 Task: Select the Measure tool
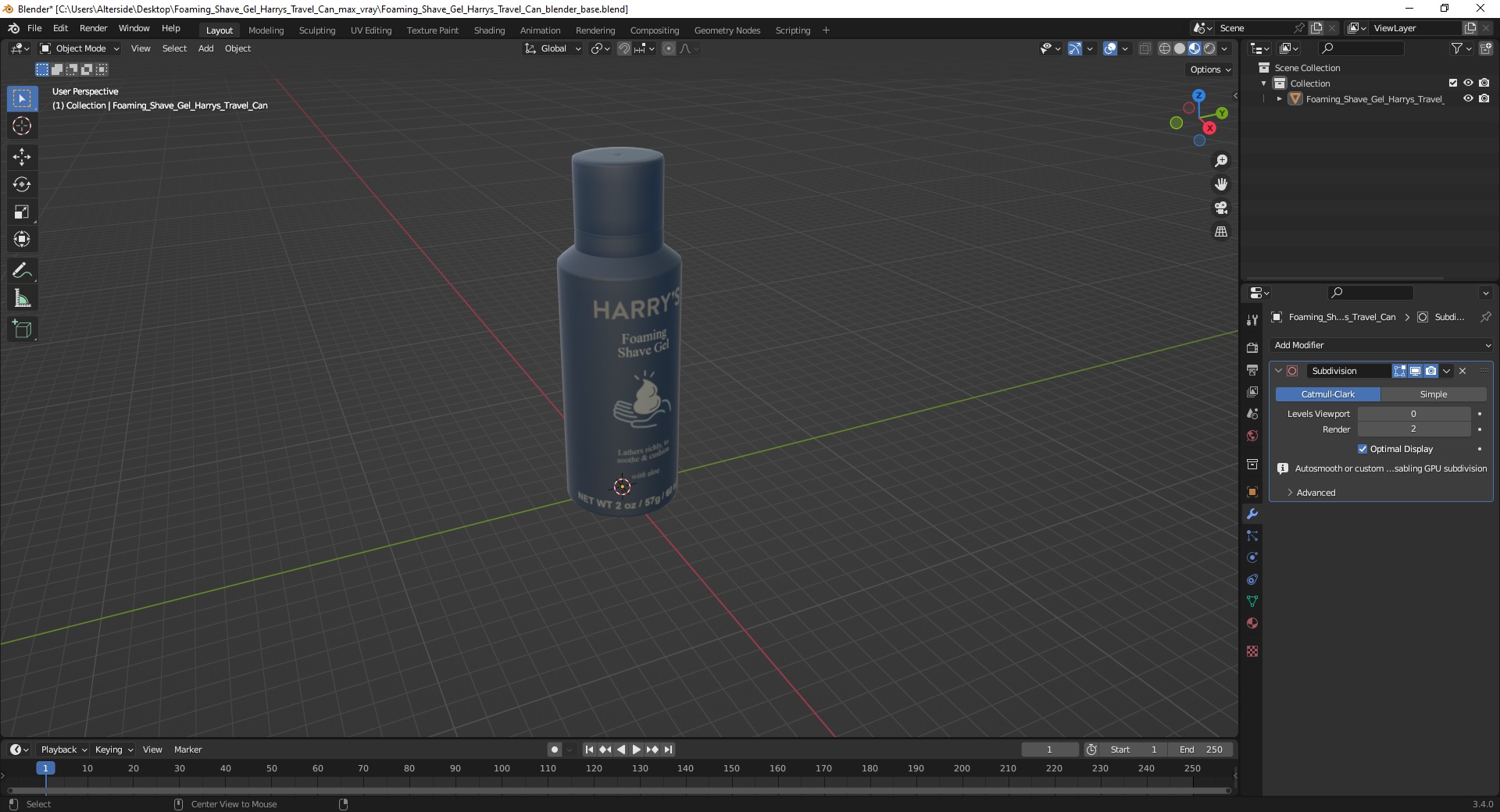pyautogui.click(x=22, y=297)
